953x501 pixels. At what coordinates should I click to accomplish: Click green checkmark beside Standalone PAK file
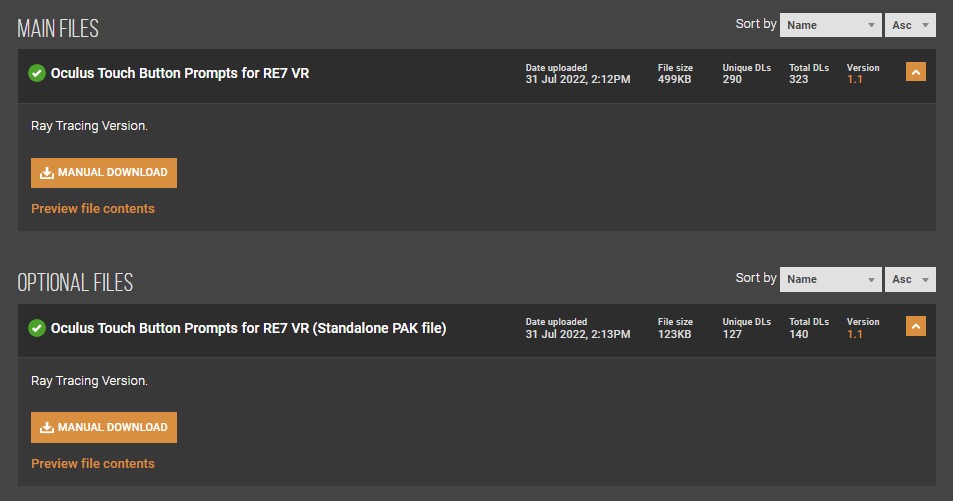37,328
